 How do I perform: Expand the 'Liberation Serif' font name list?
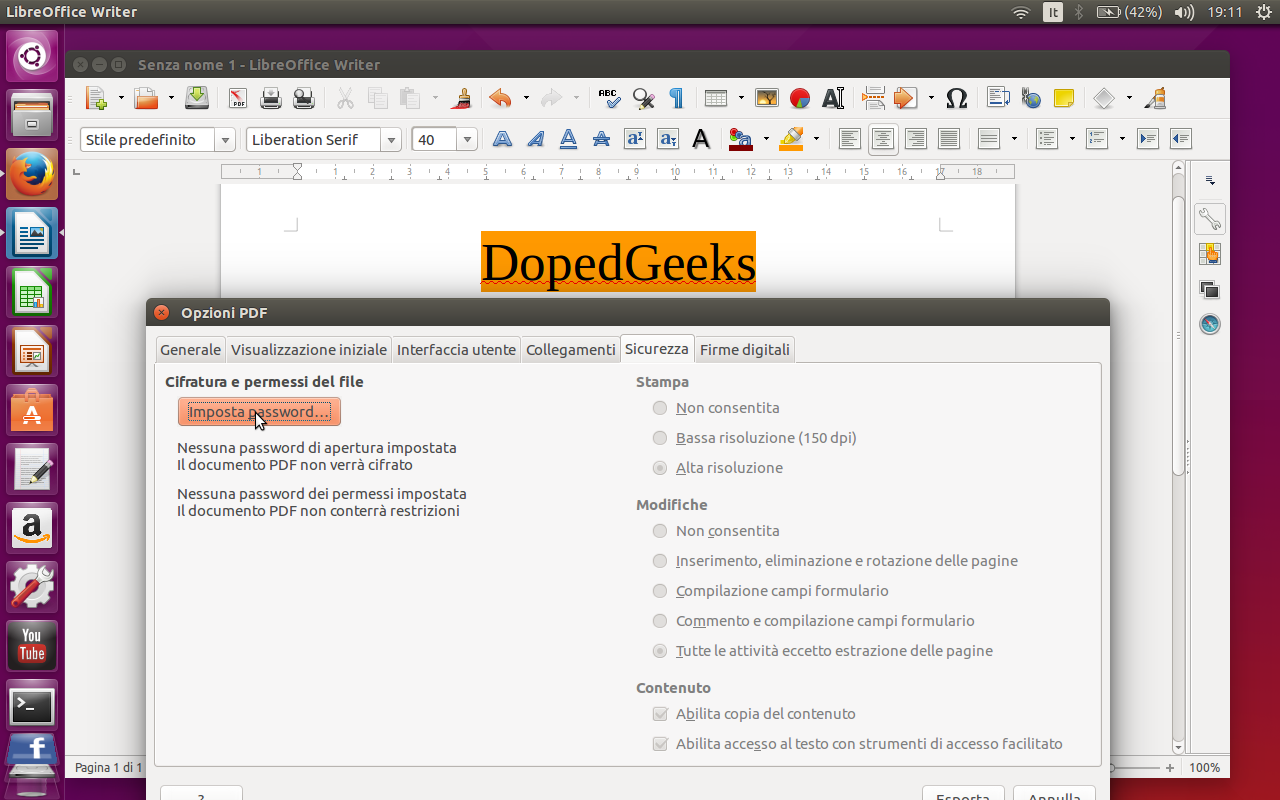click(392, 140)
